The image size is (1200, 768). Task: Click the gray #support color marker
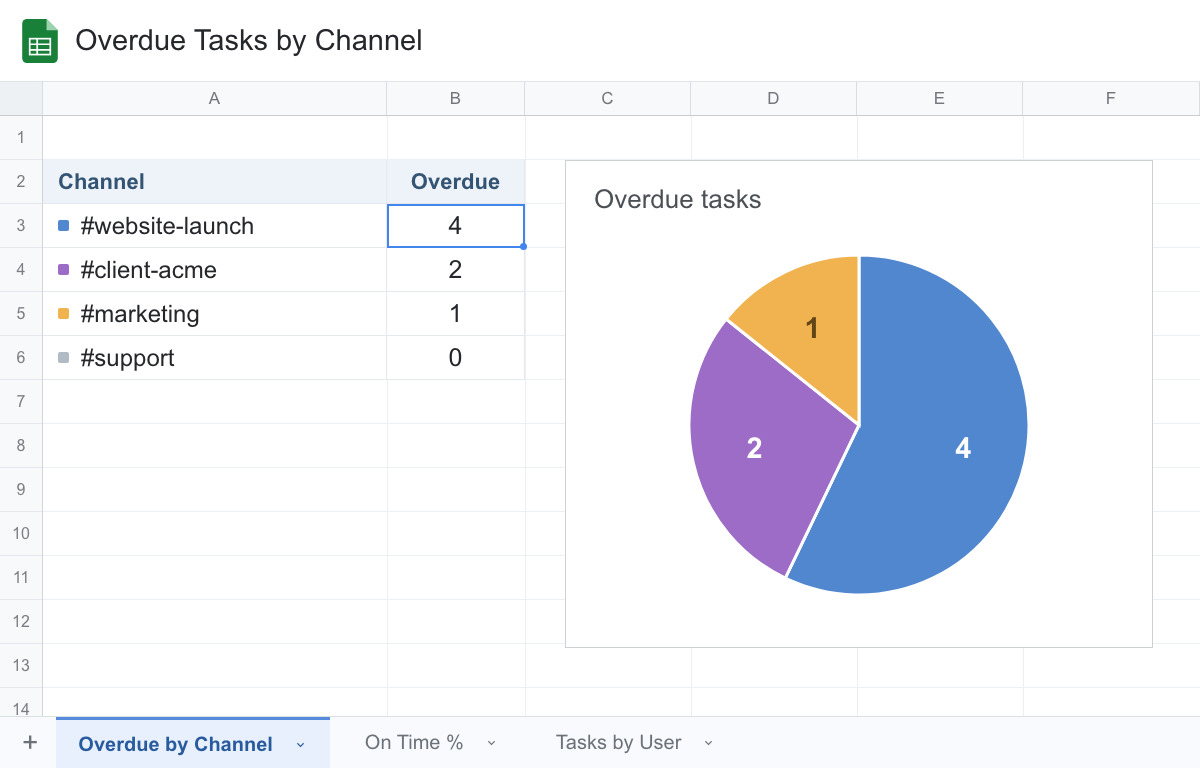[64, 358]
